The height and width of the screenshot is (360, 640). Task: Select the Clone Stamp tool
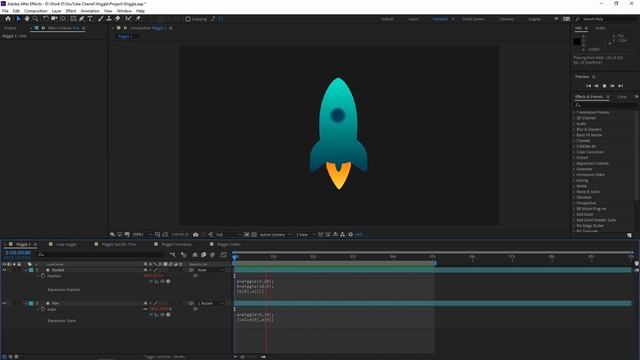point(109,19)
